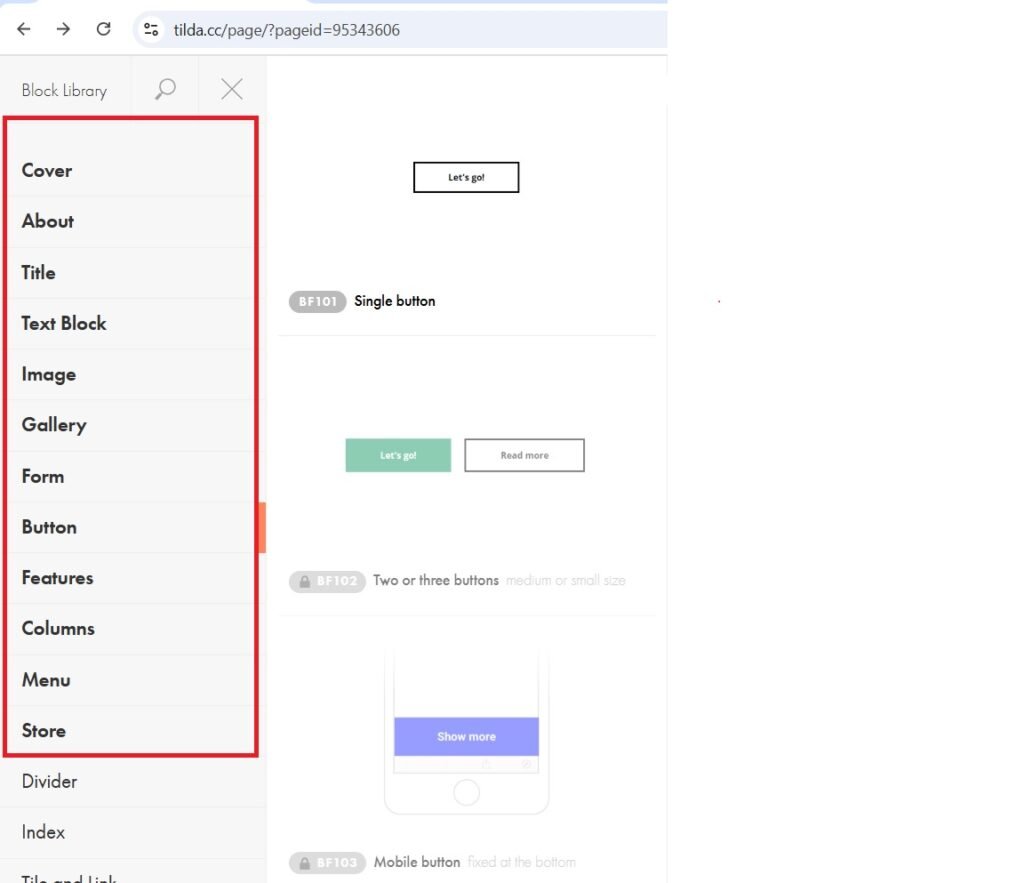Open the Form category

point(43,476)
